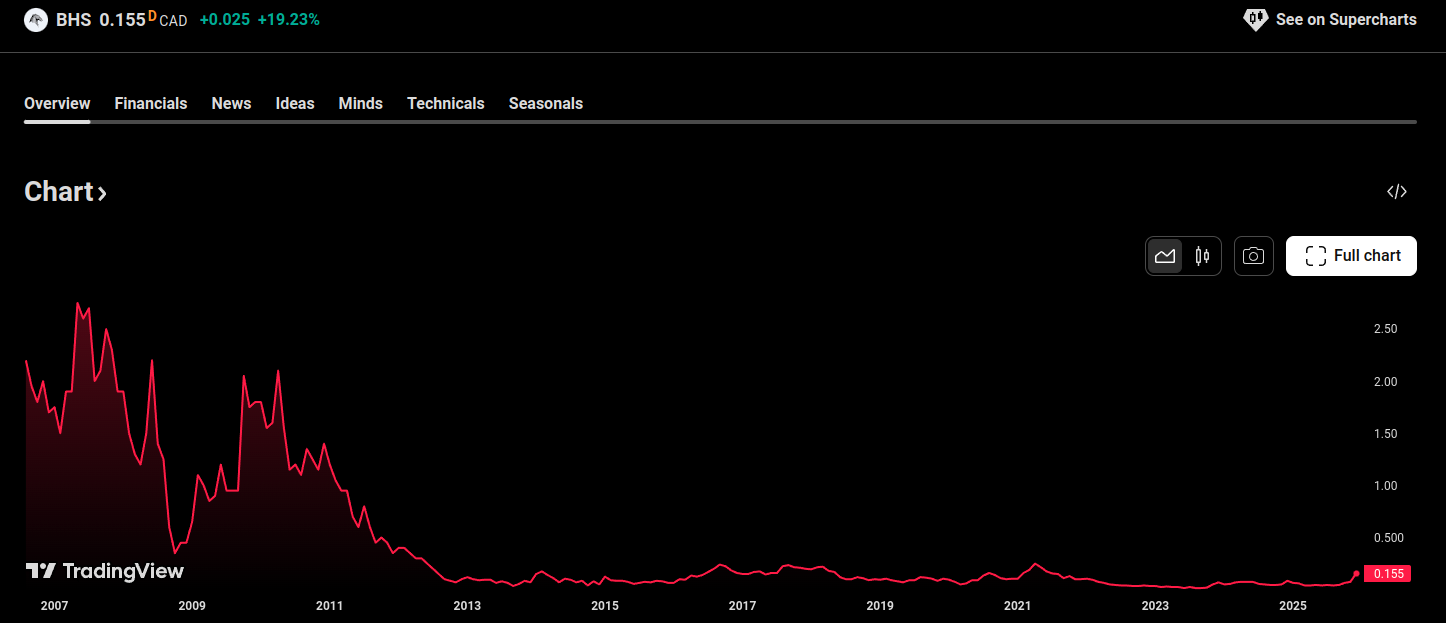Click the 2009 time axis label
Image resolution: width=1446 pixels, height=623 pixels.
[192, 606]
